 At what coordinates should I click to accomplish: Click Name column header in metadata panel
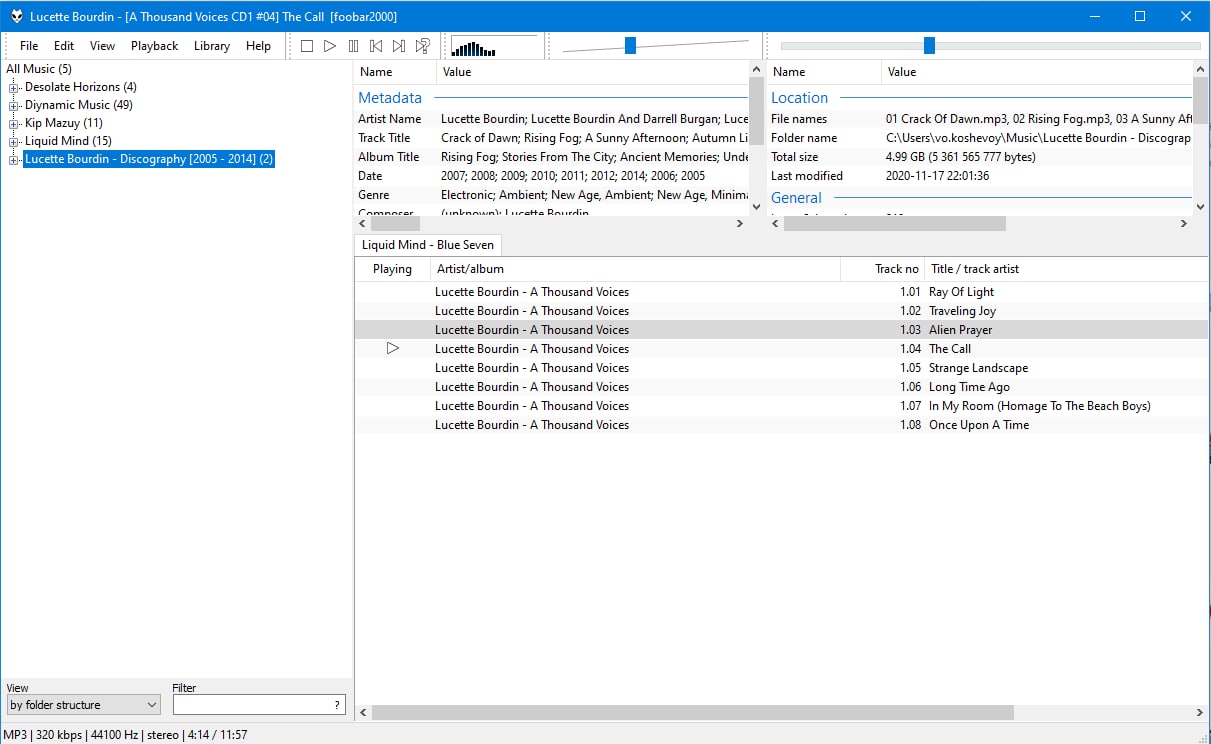click(x=395, y=72)
